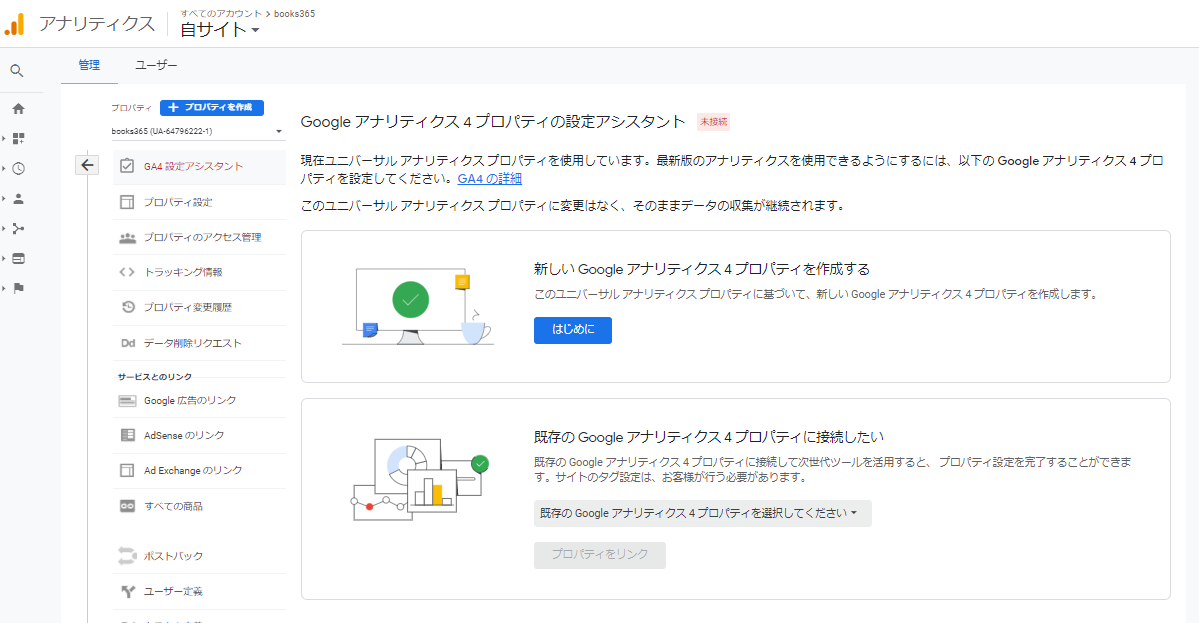Select トラッキング情報 in property menu
The width and height of the screenshot is (1199, 623).
coord(183,272)
